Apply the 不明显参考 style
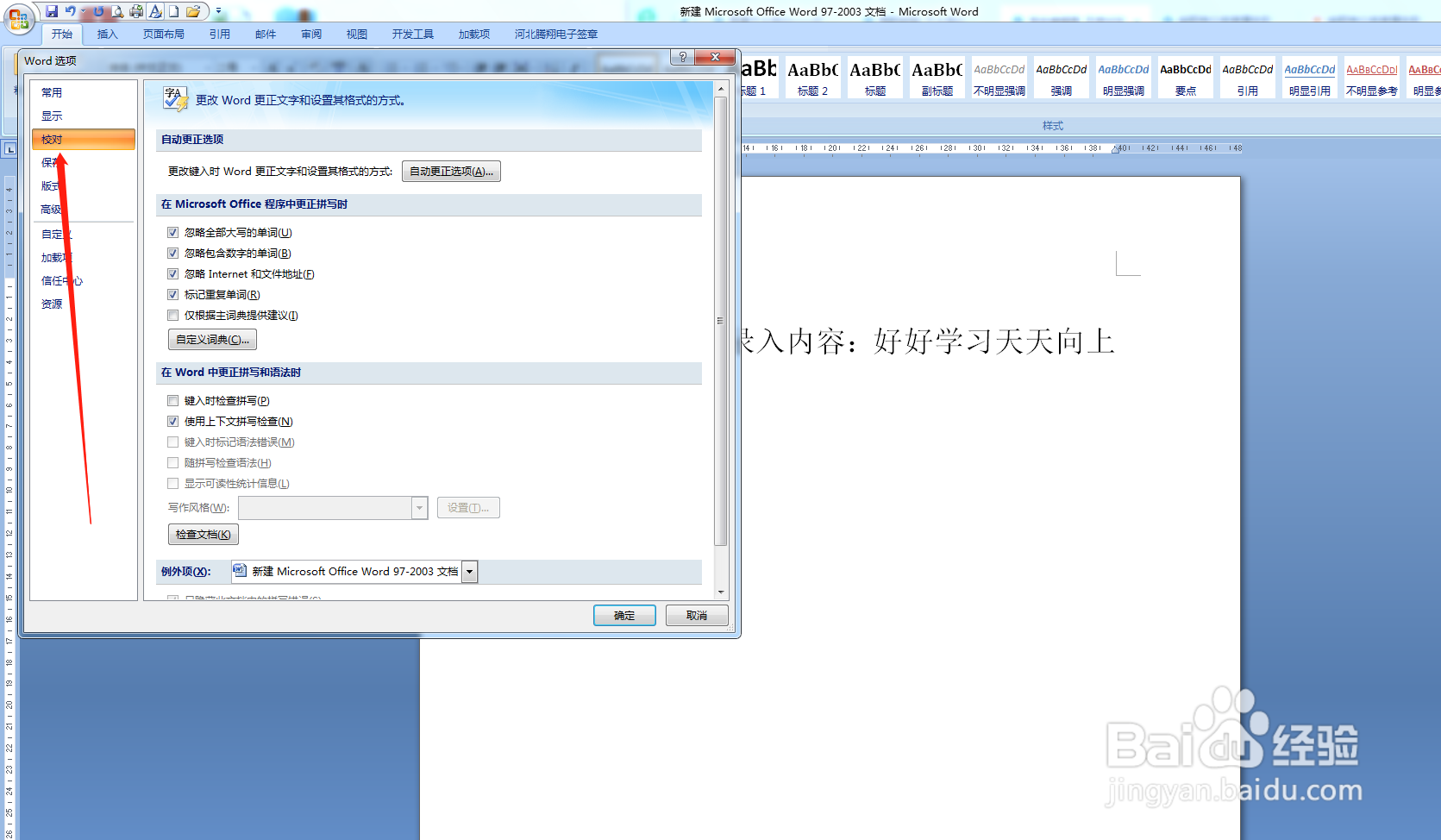The image size is (1441, 840). click(x=1371, y=78)
